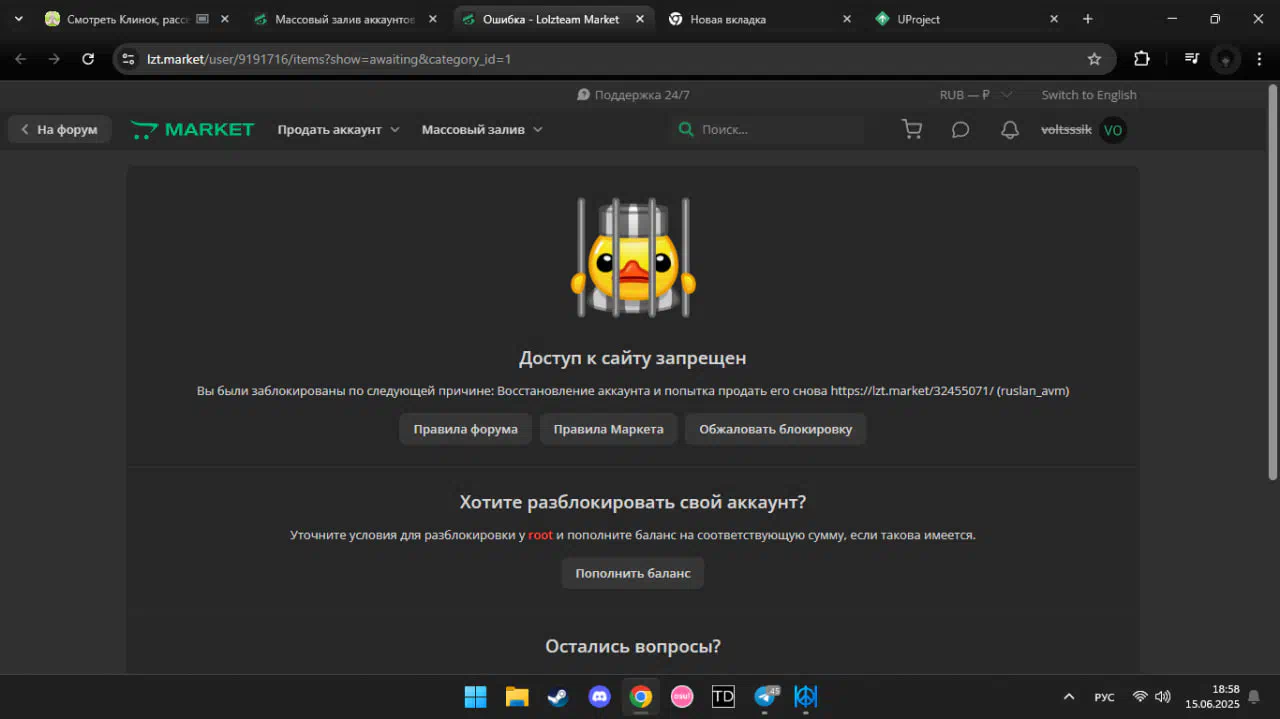
Task: Click the voltsssik username
Action: tap(1066, 129)
